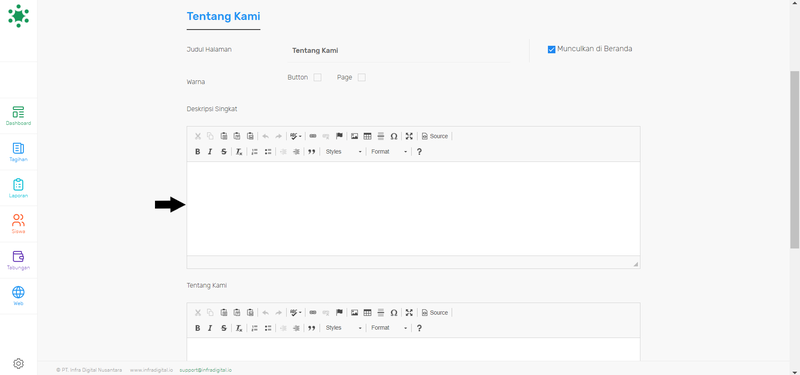Click Redo in Deskripsi Singkat toolbar
800x375 pixels.
279,136
